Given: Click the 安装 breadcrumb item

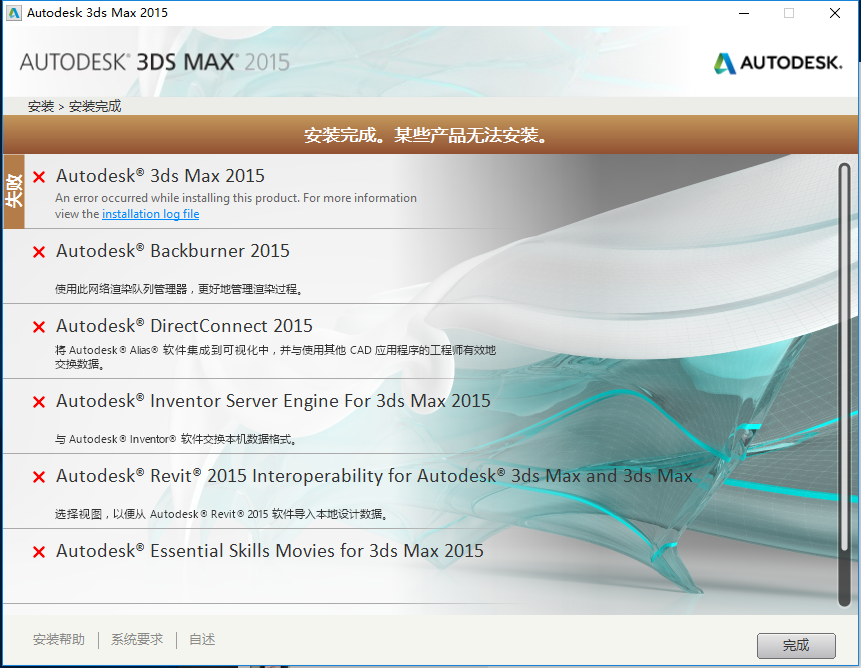Looking at the screenshot, I should pos(41,106).
